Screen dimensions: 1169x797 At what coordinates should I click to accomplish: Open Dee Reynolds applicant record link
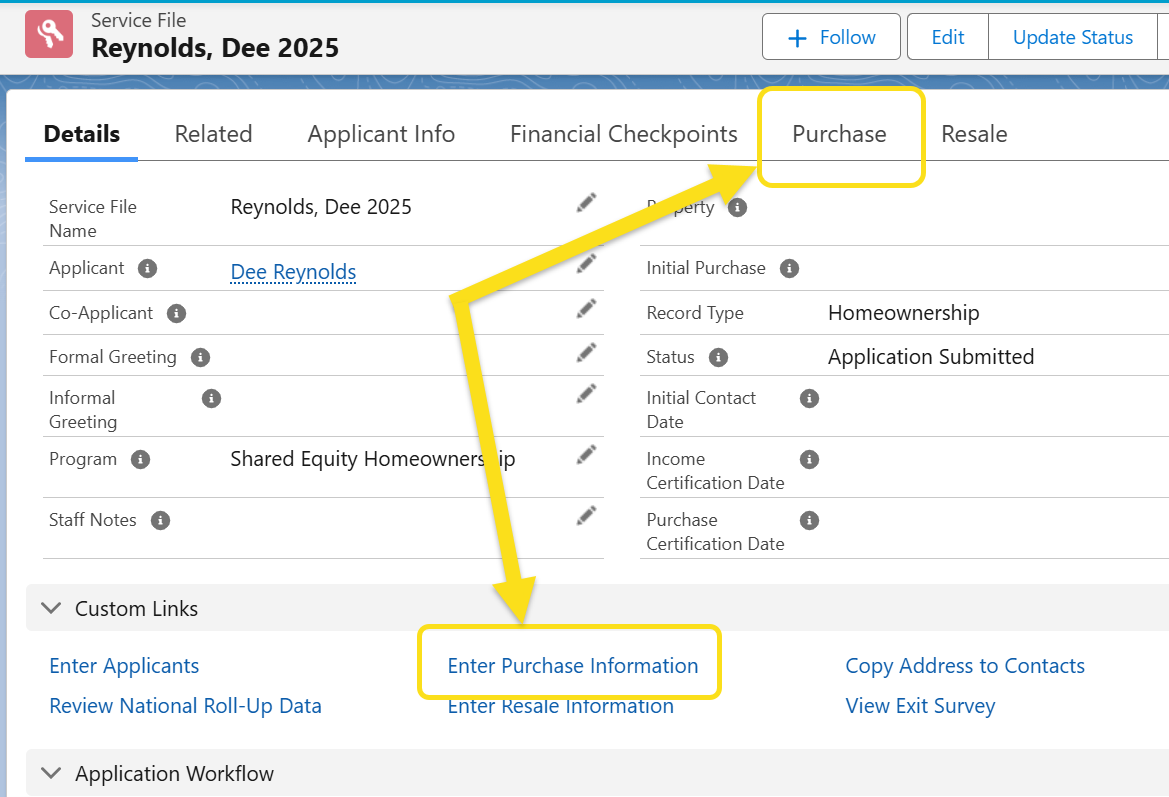293,272
